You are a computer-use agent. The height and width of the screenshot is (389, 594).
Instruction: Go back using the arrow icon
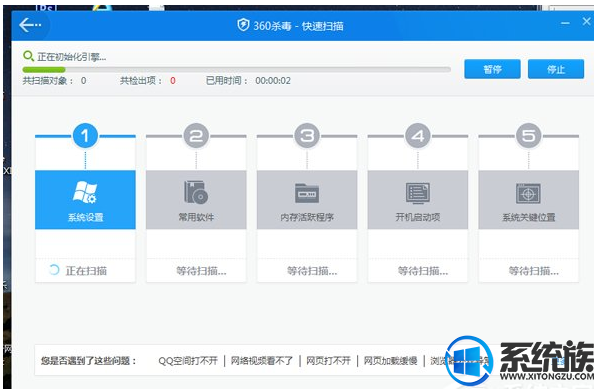tap(30, 25)
